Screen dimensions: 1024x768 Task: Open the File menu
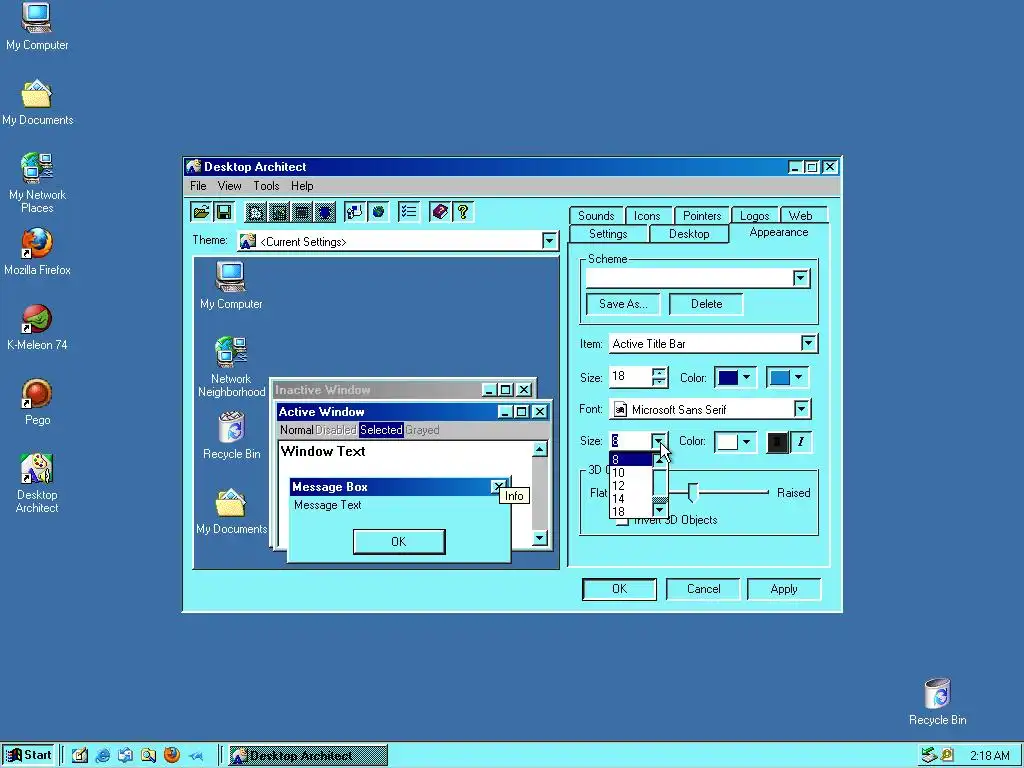198,185
